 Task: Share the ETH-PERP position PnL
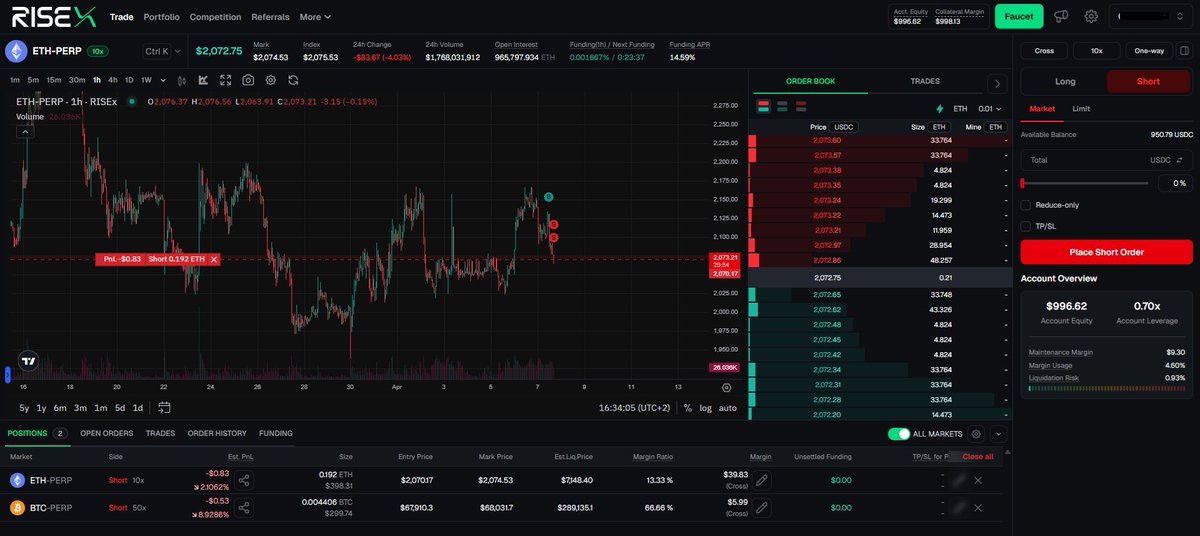click(244, 480)
